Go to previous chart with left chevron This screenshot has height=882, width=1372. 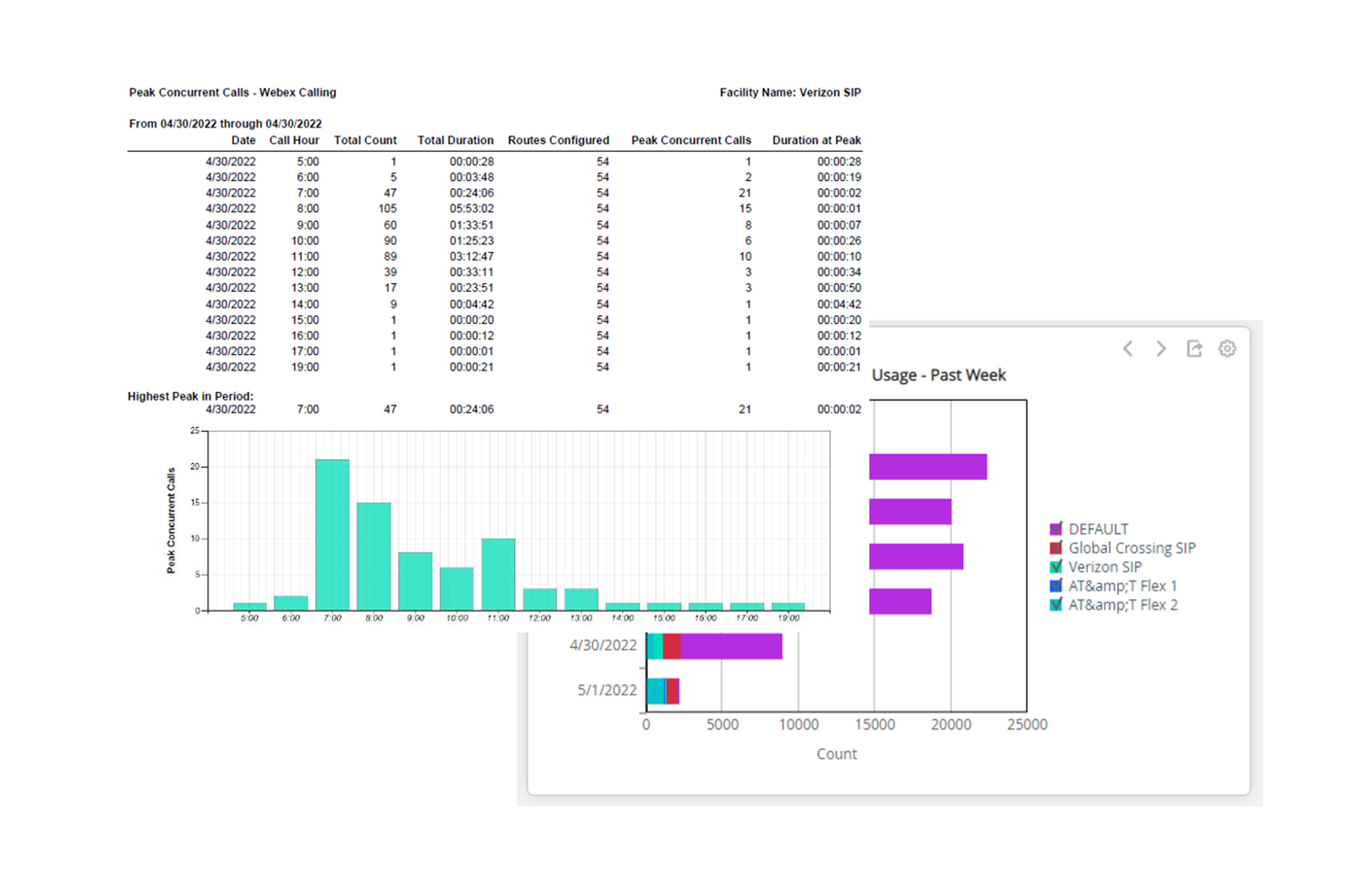tap(1127, 348)
